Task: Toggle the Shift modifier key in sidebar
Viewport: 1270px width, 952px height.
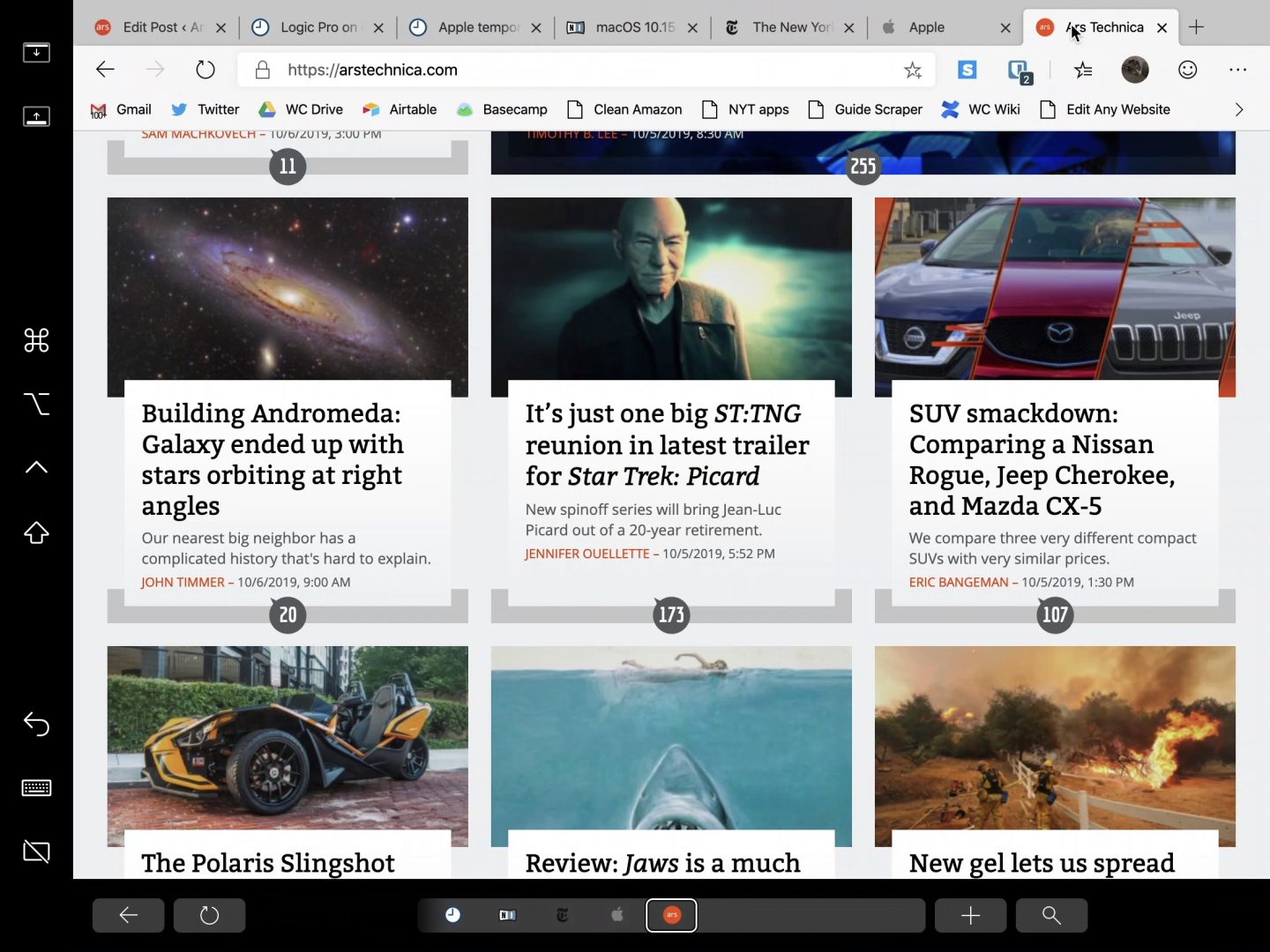Action: [36, 532]
